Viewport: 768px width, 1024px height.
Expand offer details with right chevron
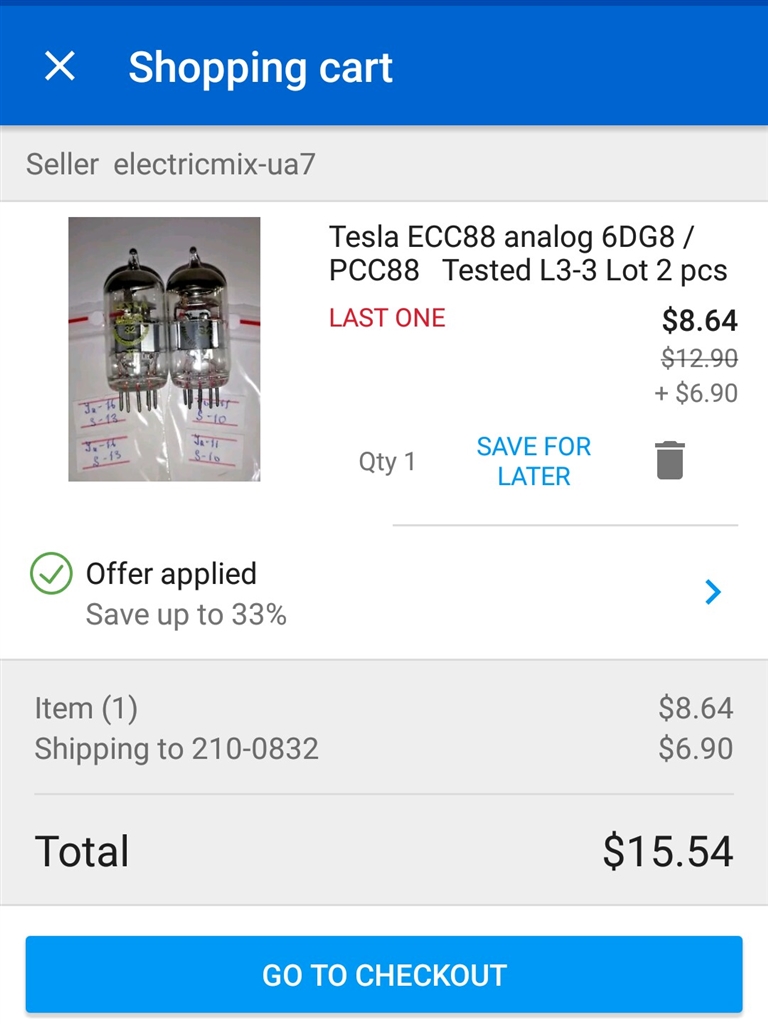click(x=712, y=592)
